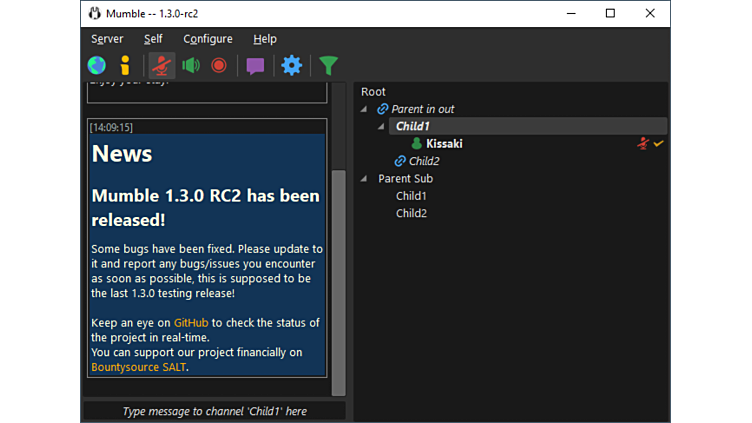This screenshot has width=752, height=423.
Task: Click the chat message input field
Action: pyautogui.click(x=214, y=411)
